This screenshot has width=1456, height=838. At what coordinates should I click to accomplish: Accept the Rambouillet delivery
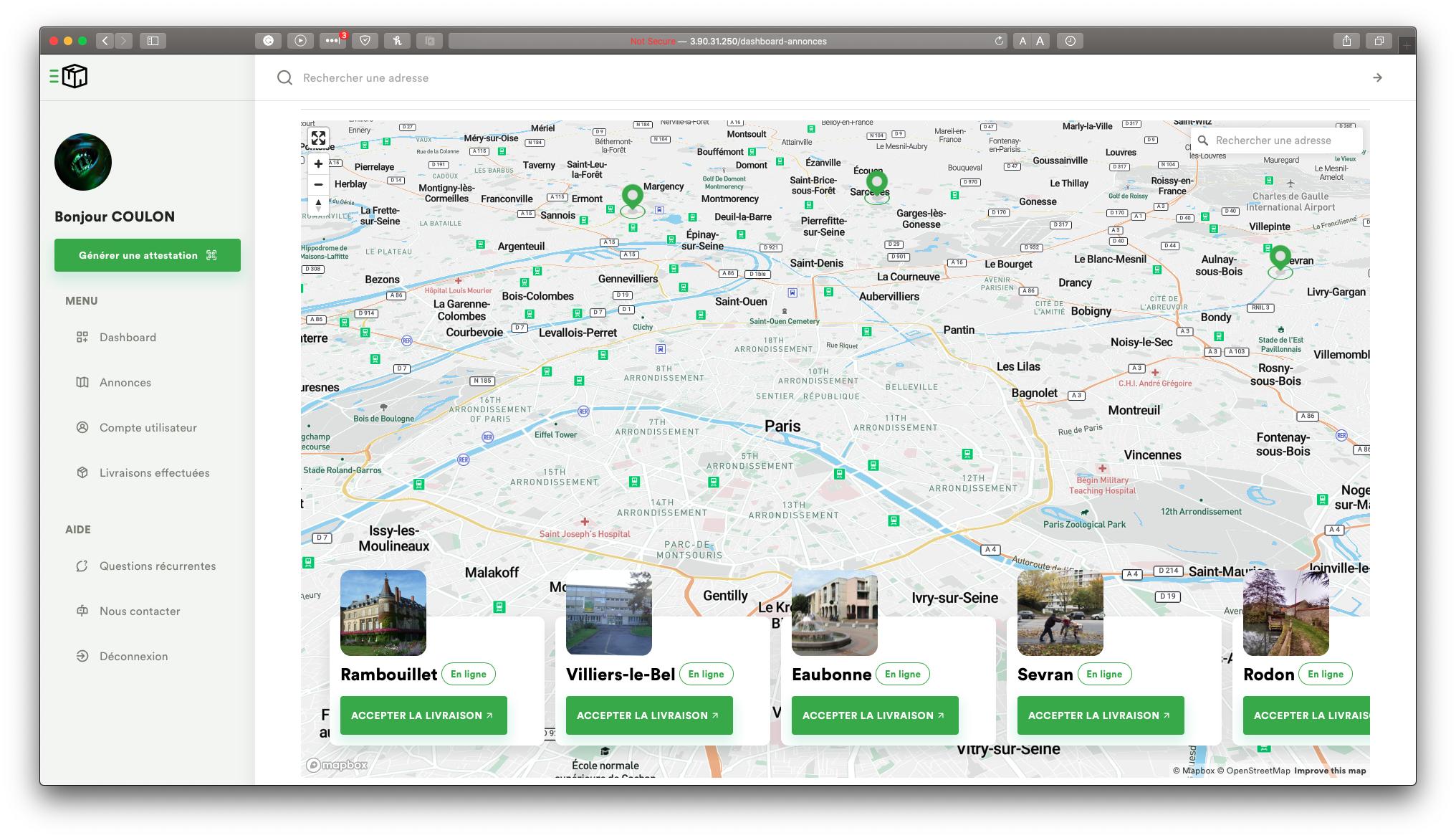[x=423, y=715]
